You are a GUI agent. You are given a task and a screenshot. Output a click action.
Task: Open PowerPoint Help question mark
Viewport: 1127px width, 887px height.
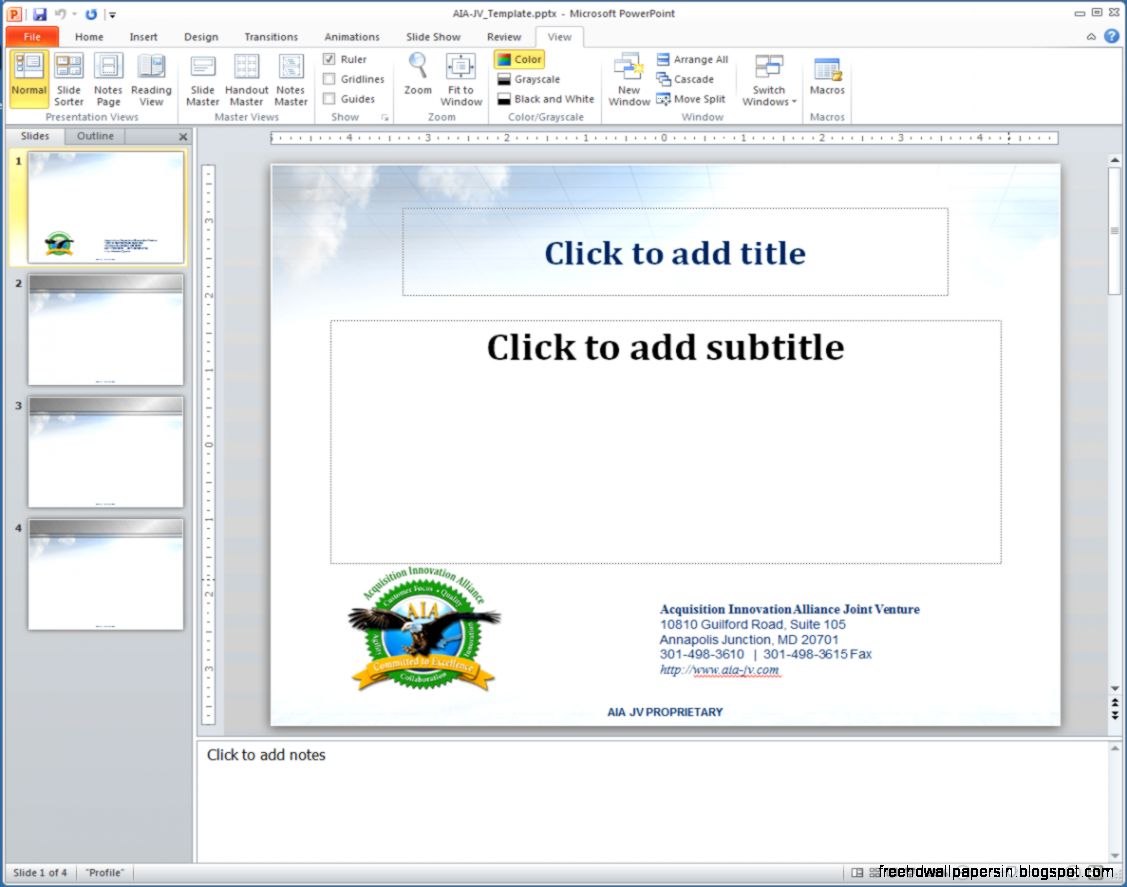point(1111,36)
